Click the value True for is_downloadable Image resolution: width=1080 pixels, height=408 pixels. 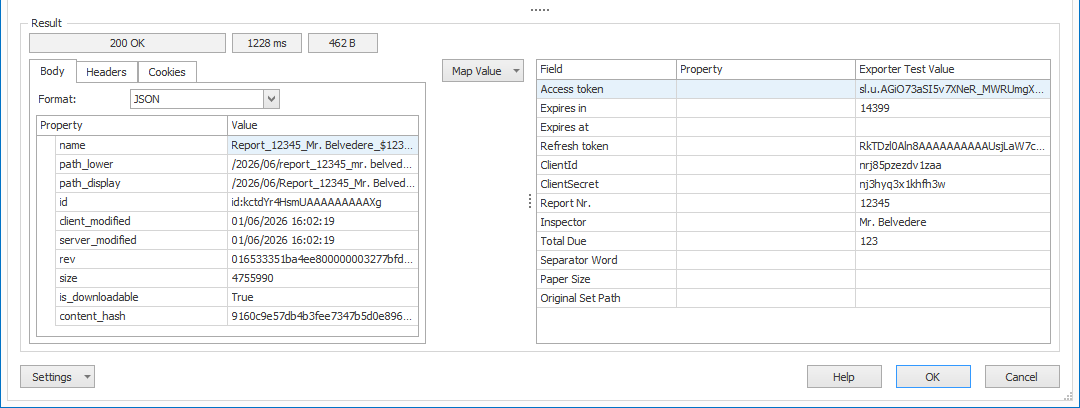(242, 297)
